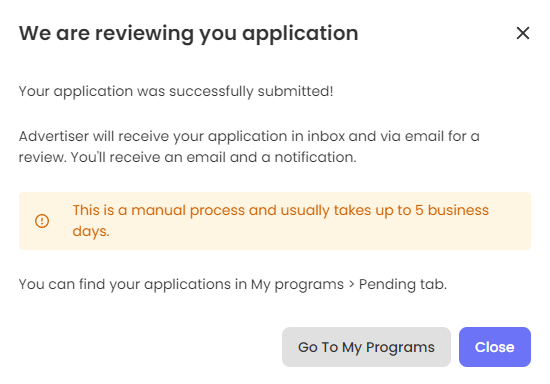Click the 'successfully submitted!' confirmation text
The height and width of the screenshot is (384, 550).
click(x=251, y=92)
